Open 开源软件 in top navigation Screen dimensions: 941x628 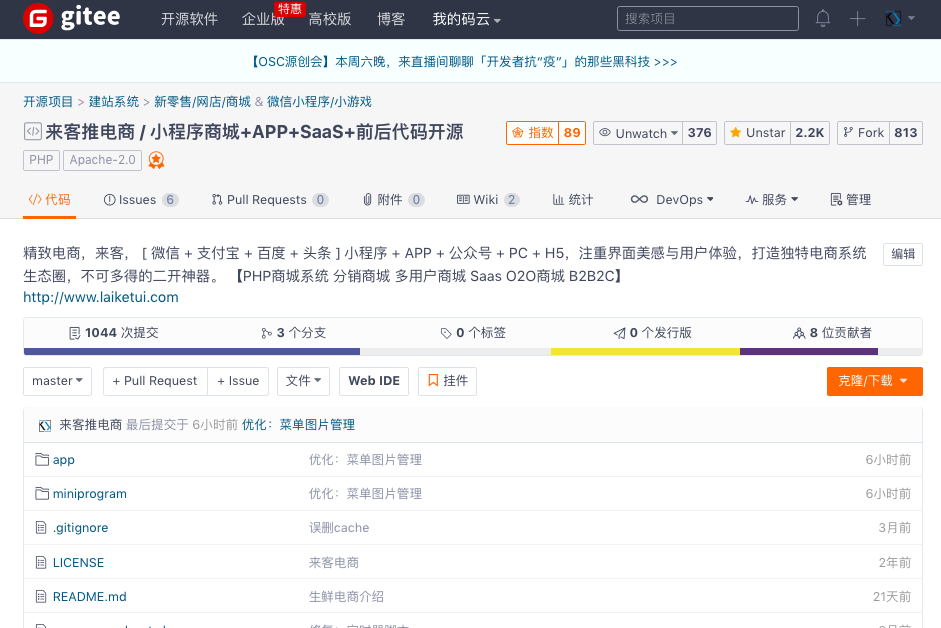[189, 19]
